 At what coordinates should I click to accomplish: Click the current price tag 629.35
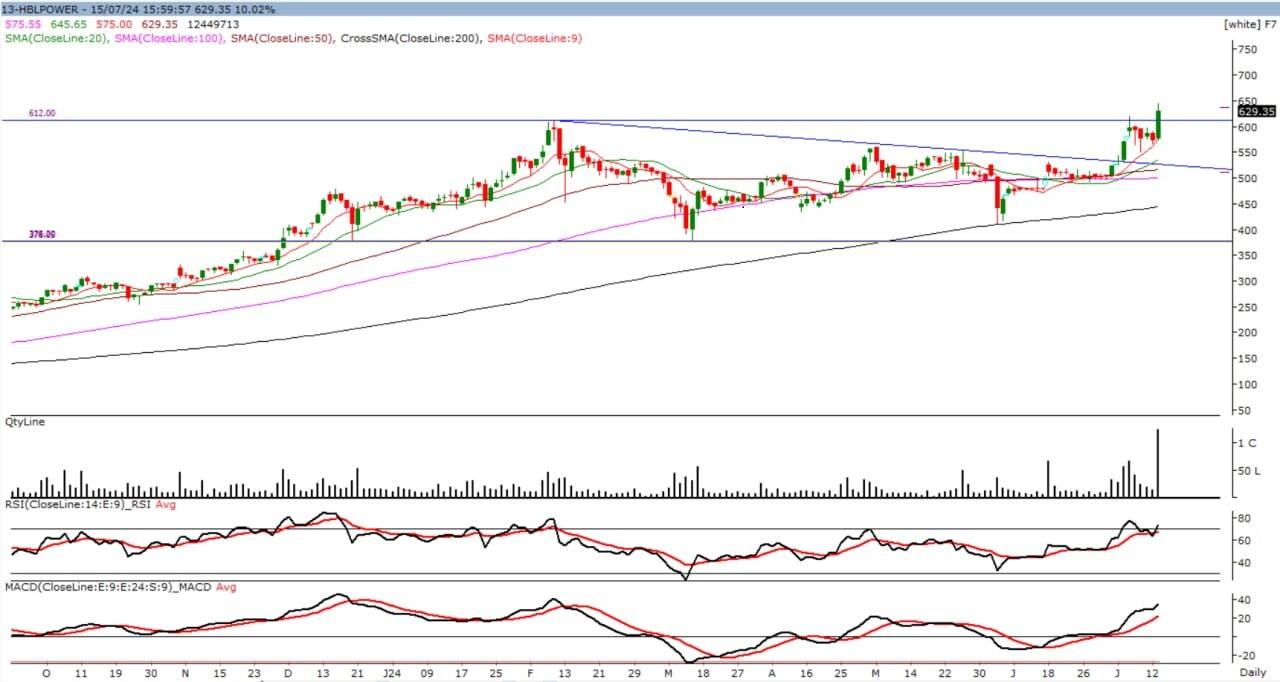pyautogui.click(x=1257, y=111)
